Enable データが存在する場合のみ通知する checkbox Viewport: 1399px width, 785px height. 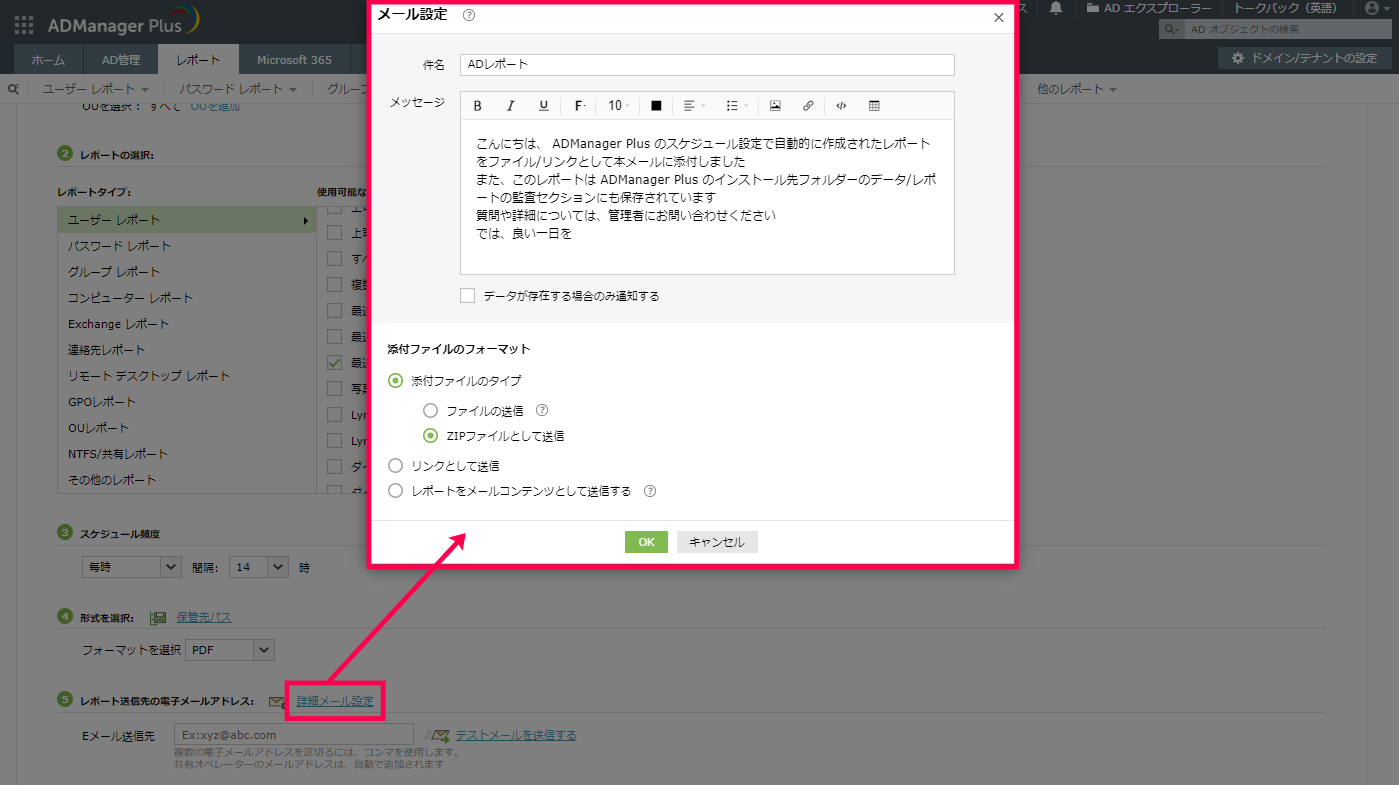click(x=467, y=296)
